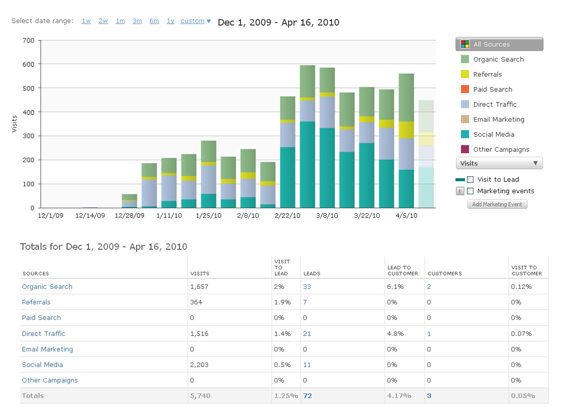Viewport: 587px width, 412px height.
Task: Click the Marketing events marker icon
Action: click(x=460, y=191)
